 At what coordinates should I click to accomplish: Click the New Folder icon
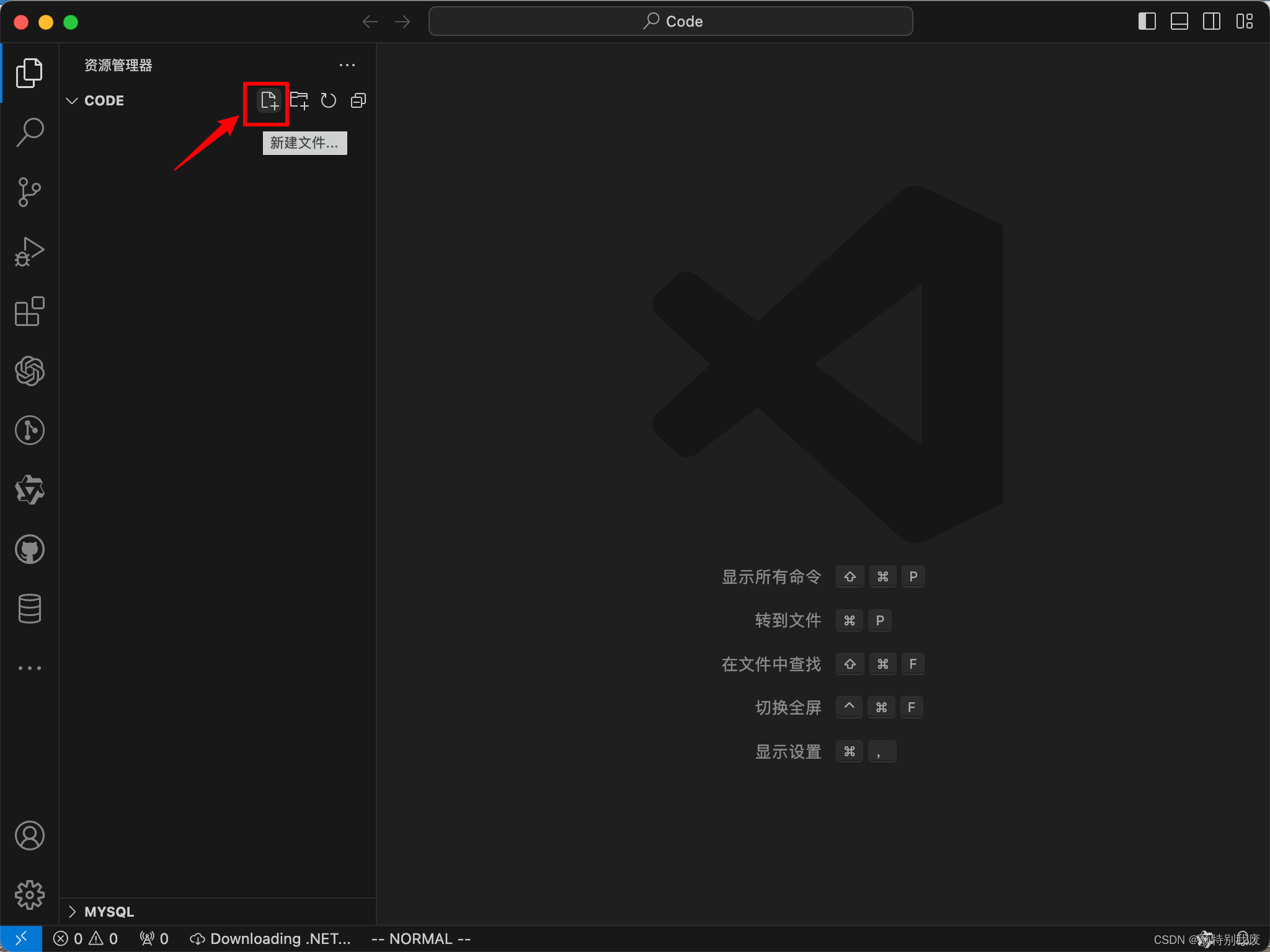(299, 100)
